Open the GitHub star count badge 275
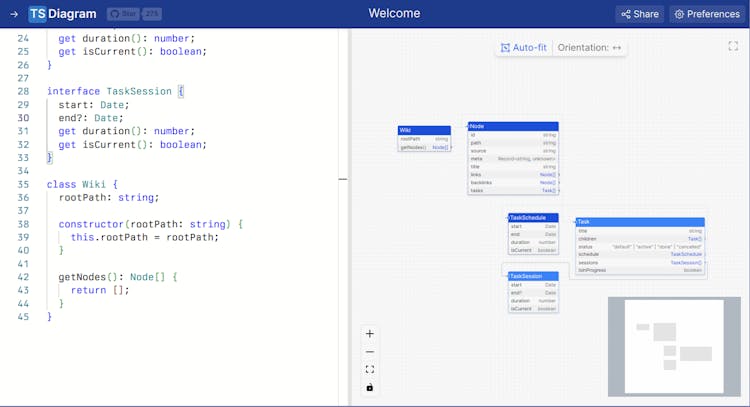 (152, 14)
